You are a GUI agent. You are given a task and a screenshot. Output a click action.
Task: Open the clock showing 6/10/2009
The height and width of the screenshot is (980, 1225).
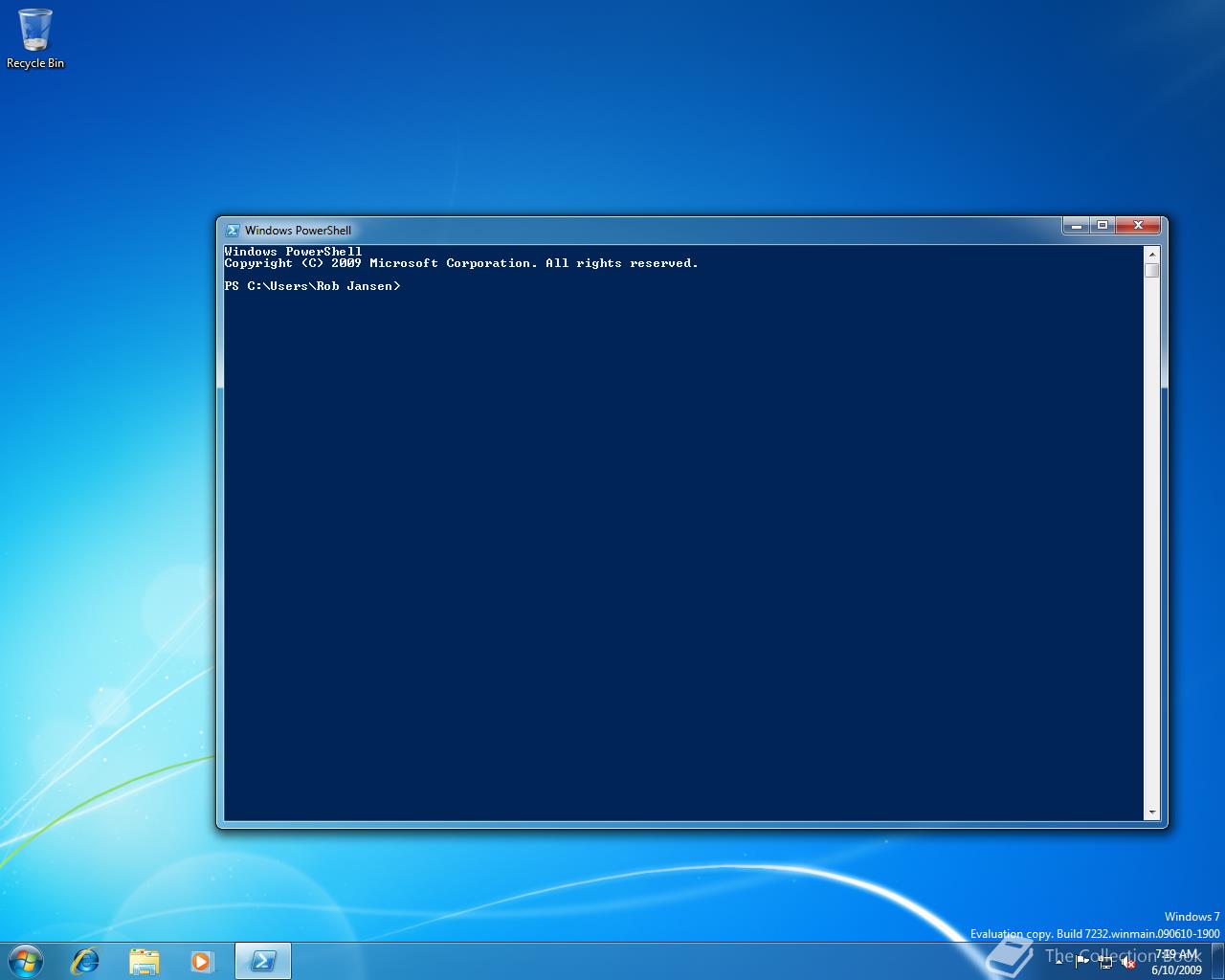point(1176,962)
